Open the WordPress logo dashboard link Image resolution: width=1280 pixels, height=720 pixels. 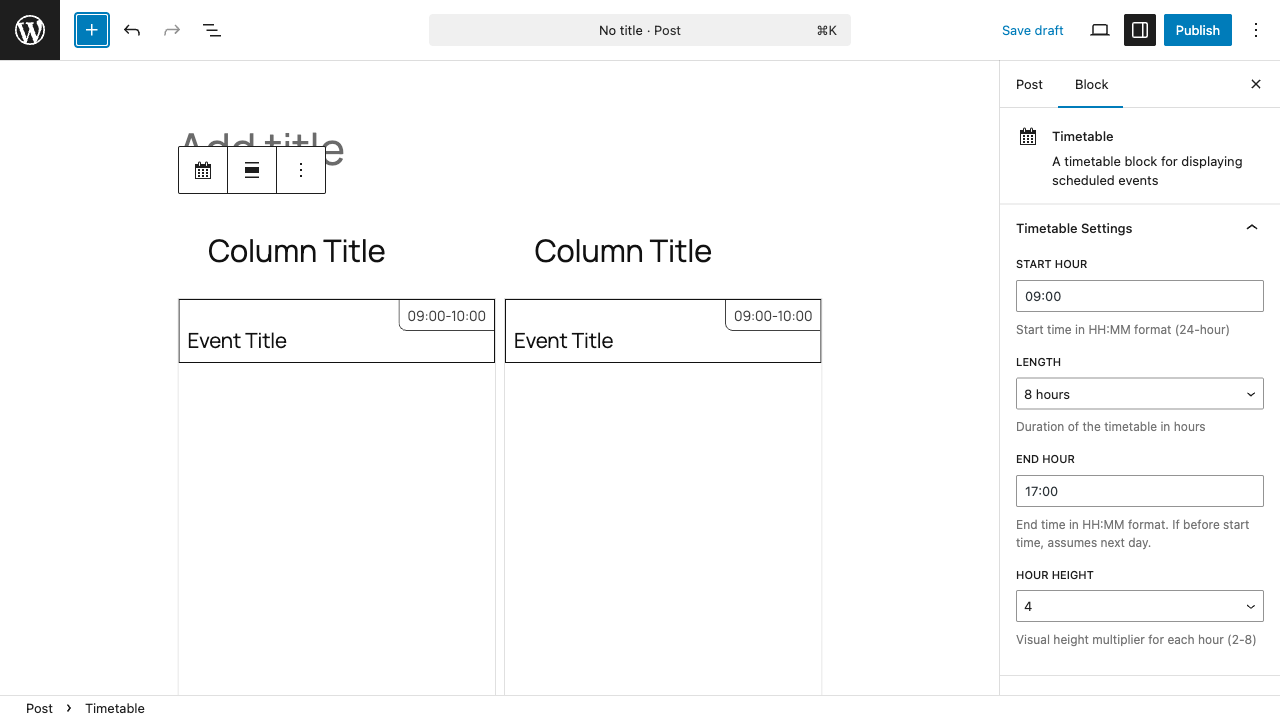(x=30, y=30)
